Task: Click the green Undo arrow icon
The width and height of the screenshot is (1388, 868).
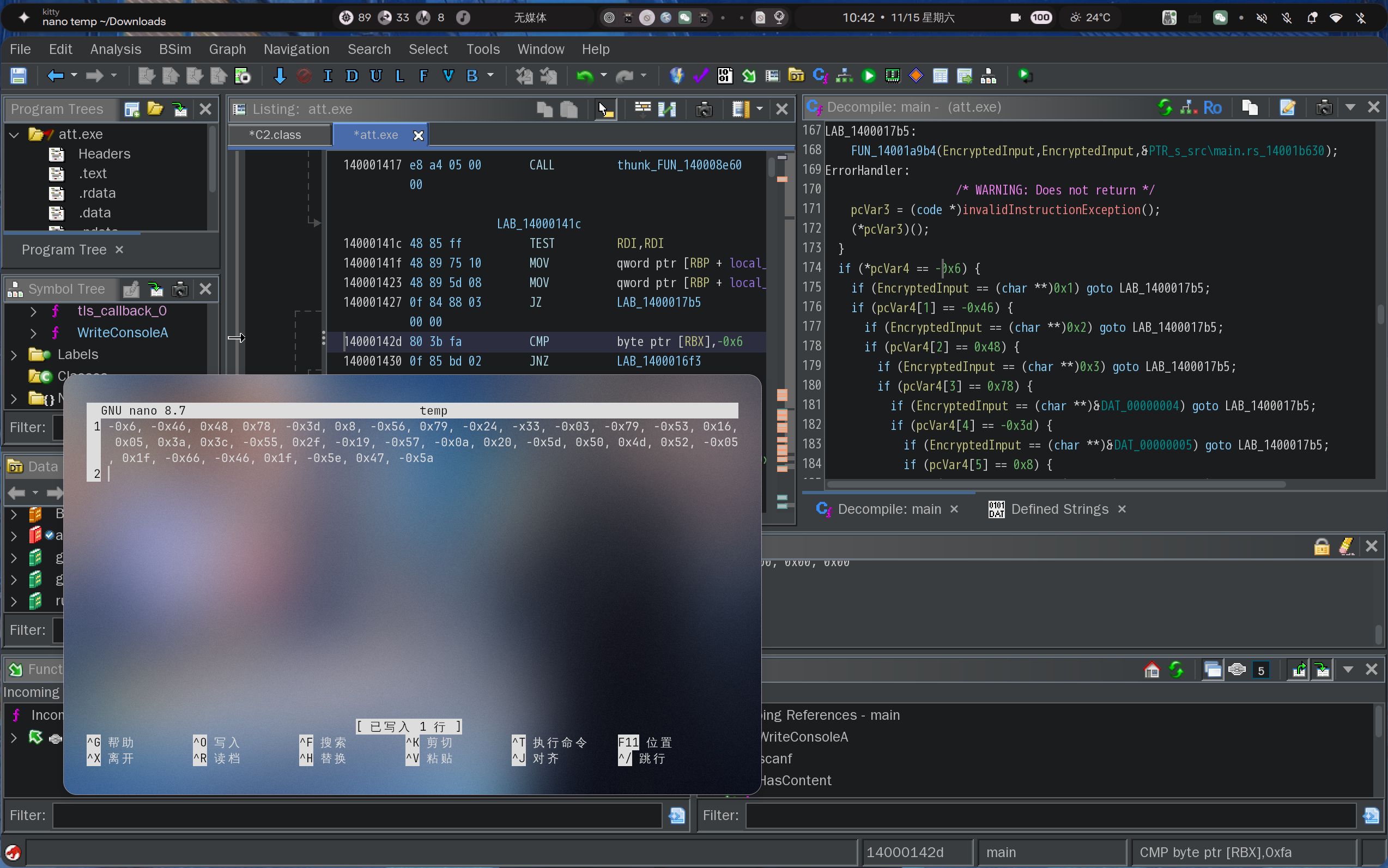Action: 584,76
